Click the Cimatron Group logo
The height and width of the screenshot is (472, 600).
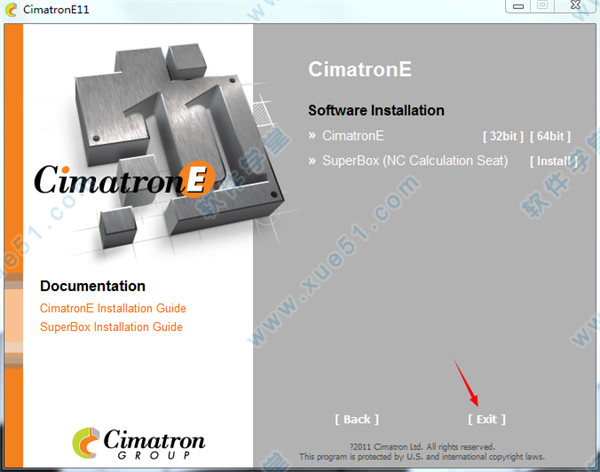tap(139, 443)
